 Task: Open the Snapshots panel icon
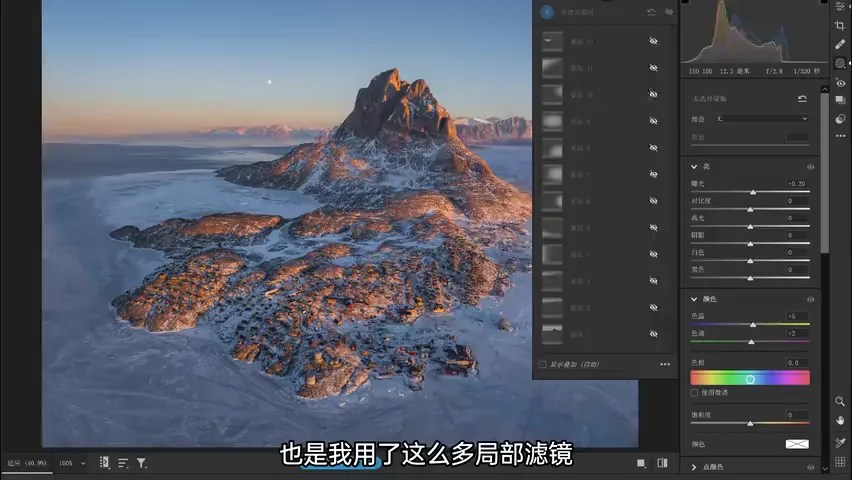(x=840, y=101)
